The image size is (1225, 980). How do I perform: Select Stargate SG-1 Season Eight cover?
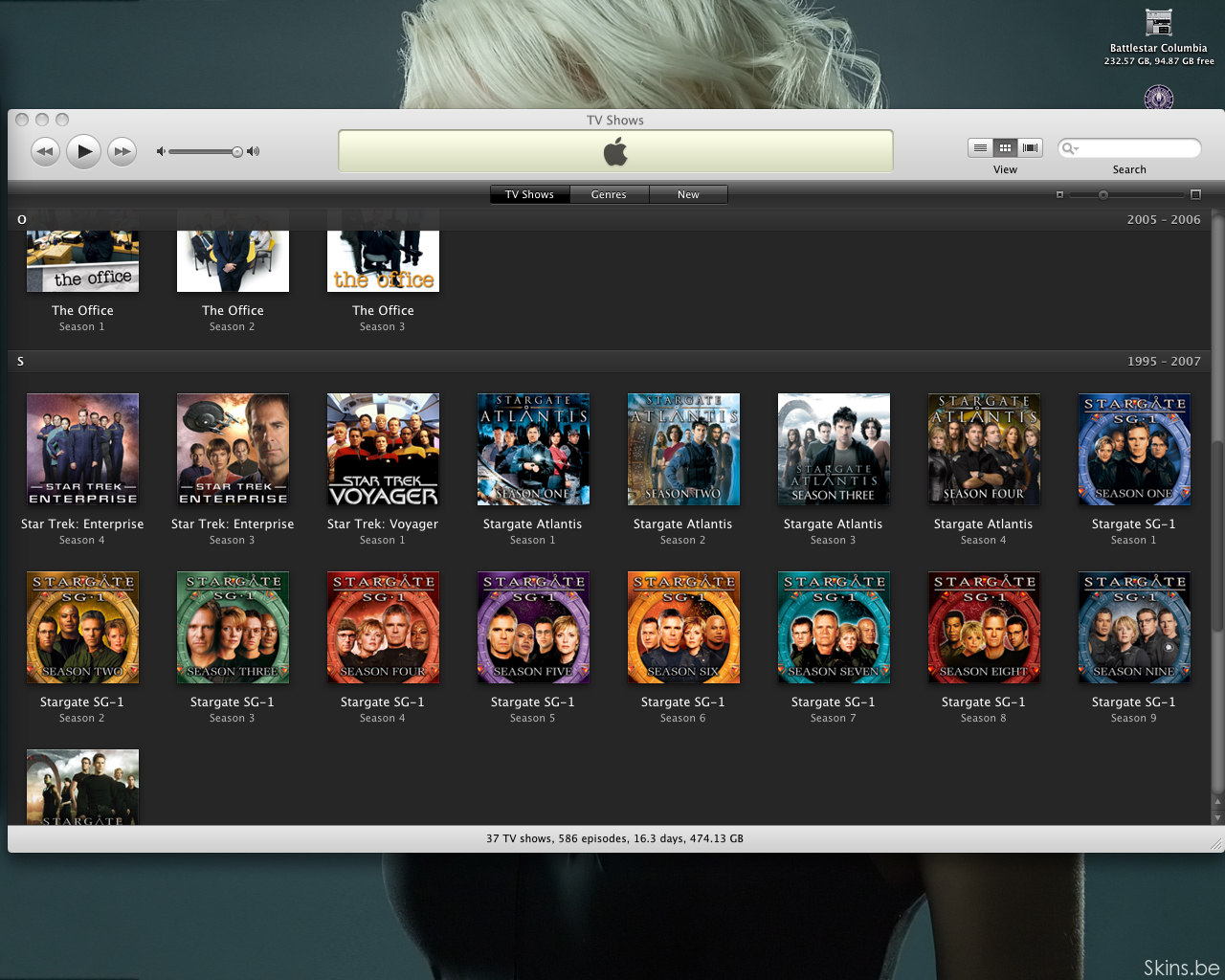pyautogui.click(x=984, y=627)
